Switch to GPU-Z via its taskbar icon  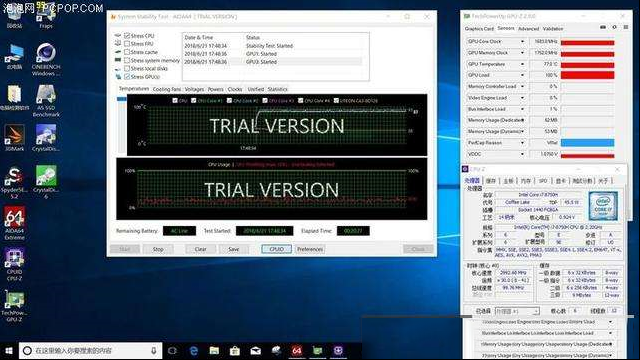point(318,351)
